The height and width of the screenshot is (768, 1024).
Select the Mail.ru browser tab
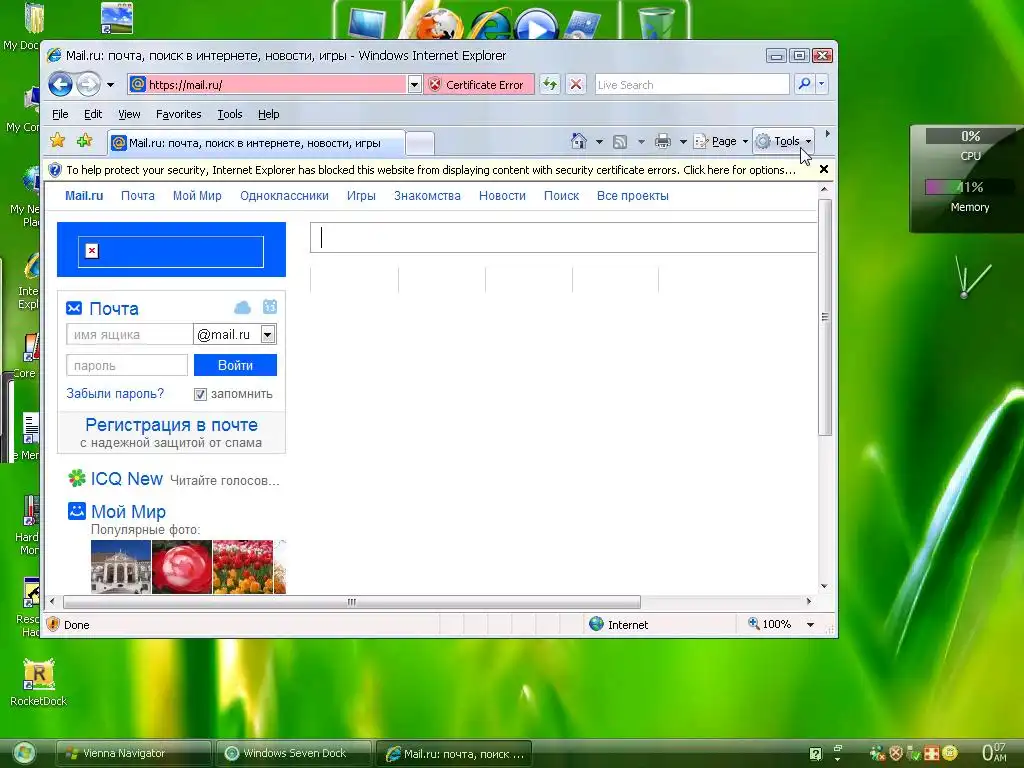click(256, 143)
